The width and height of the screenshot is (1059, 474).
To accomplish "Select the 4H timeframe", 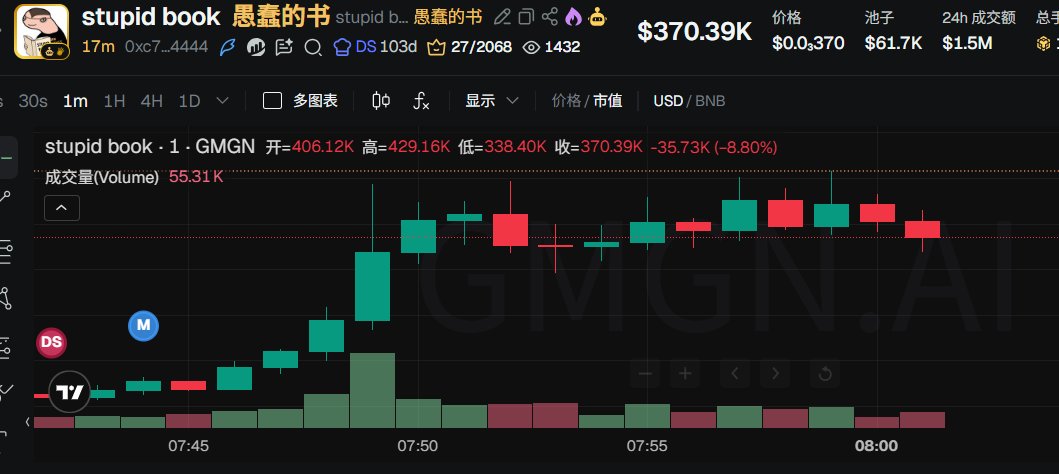I will tap(151, 101).
